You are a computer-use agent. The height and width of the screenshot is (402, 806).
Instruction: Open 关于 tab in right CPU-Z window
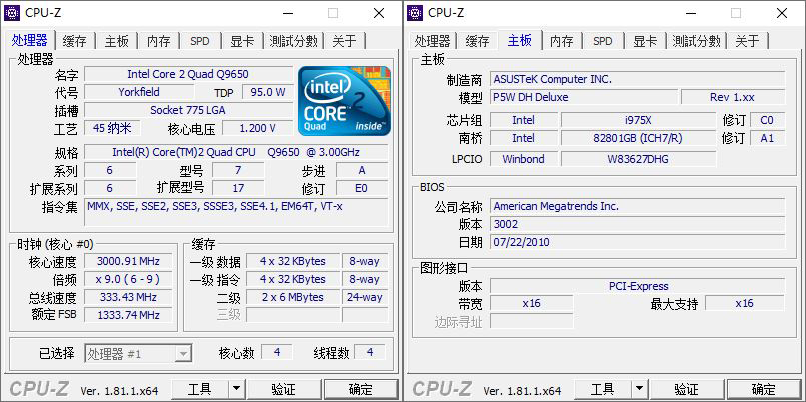click(747, 41)
